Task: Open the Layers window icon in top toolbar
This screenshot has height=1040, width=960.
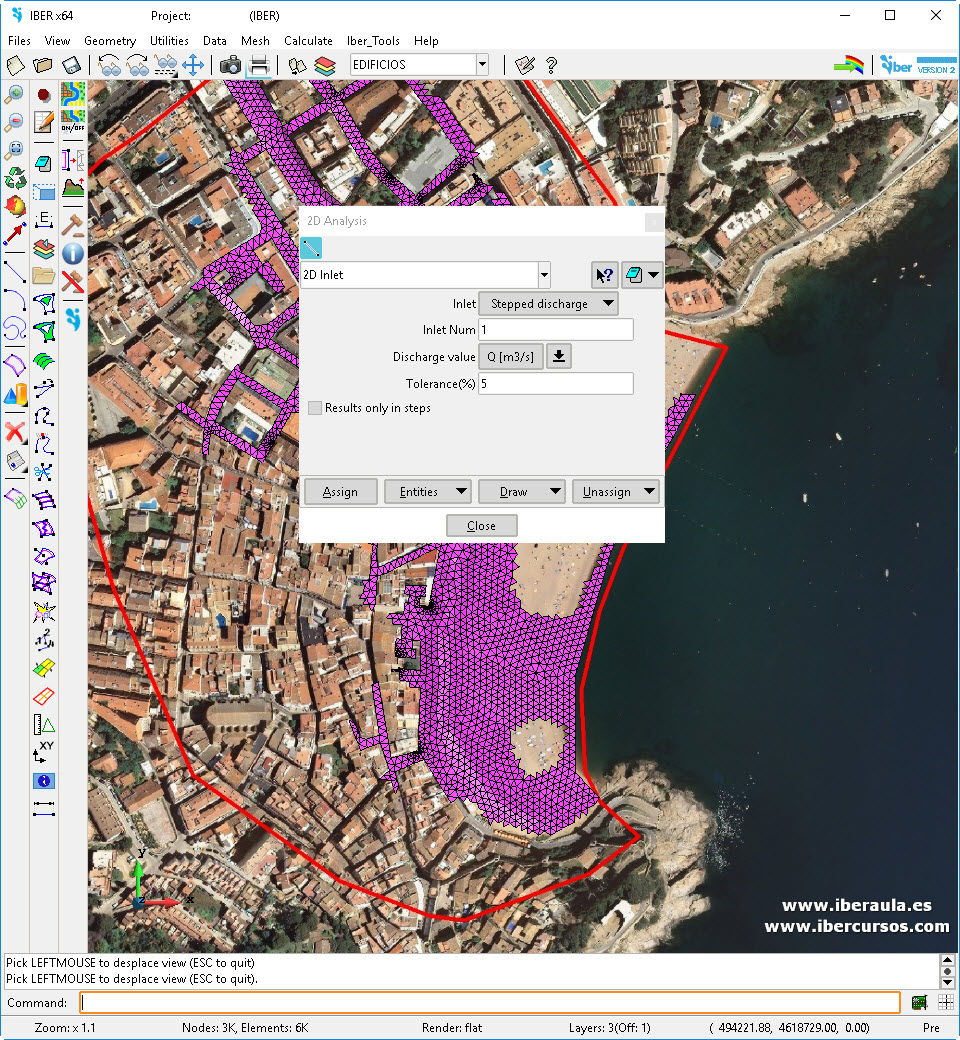Action: coord(325,65)
